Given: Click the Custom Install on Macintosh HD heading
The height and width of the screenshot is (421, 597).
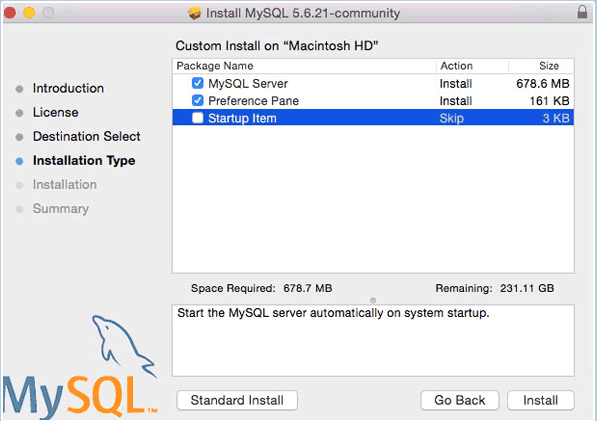Looking at the screenshot, I should (277, 46).
